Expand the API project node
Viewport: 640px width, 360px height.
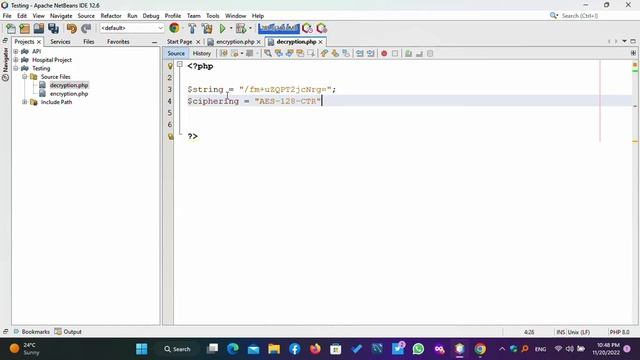coord(16,51)
